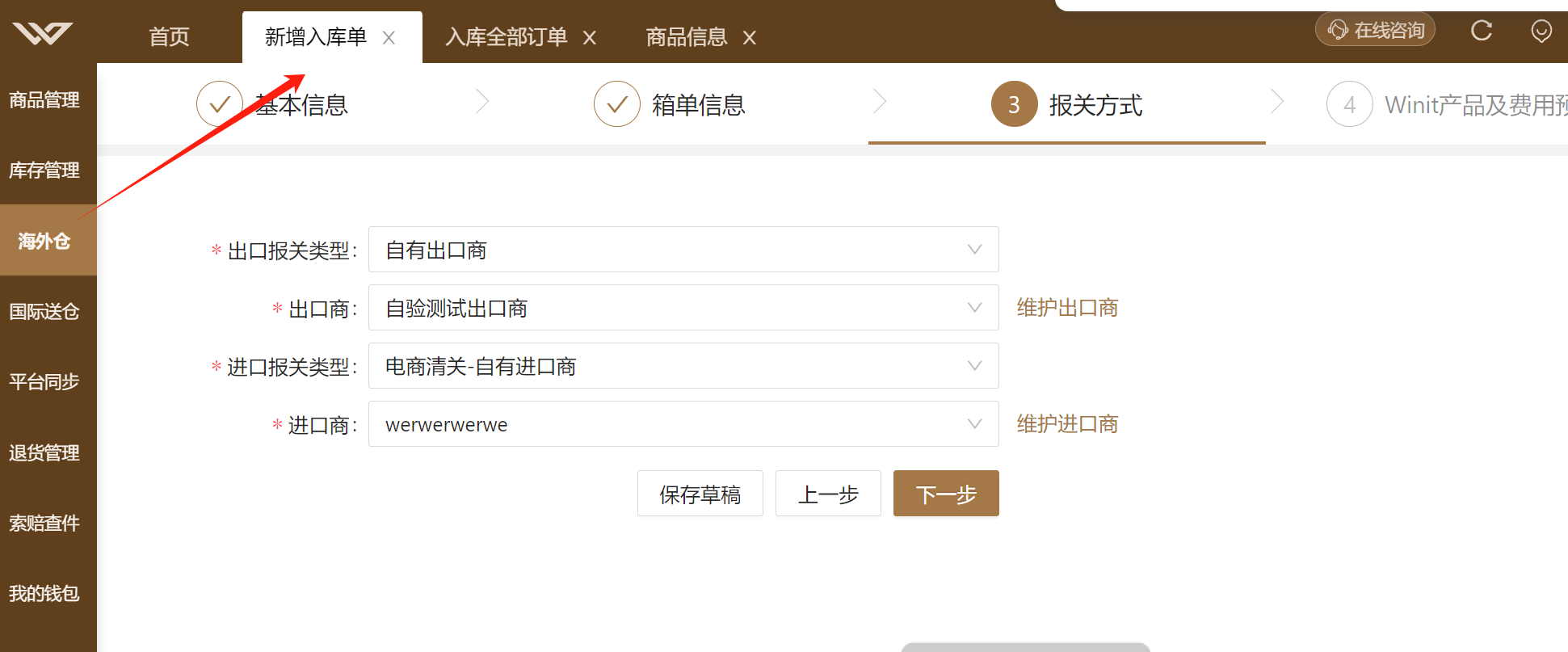Image resolution: width=1568 pixels, height=652 pixels.
Task: Expand the 进口商 dropdown arrow
Action: point(975,424)
